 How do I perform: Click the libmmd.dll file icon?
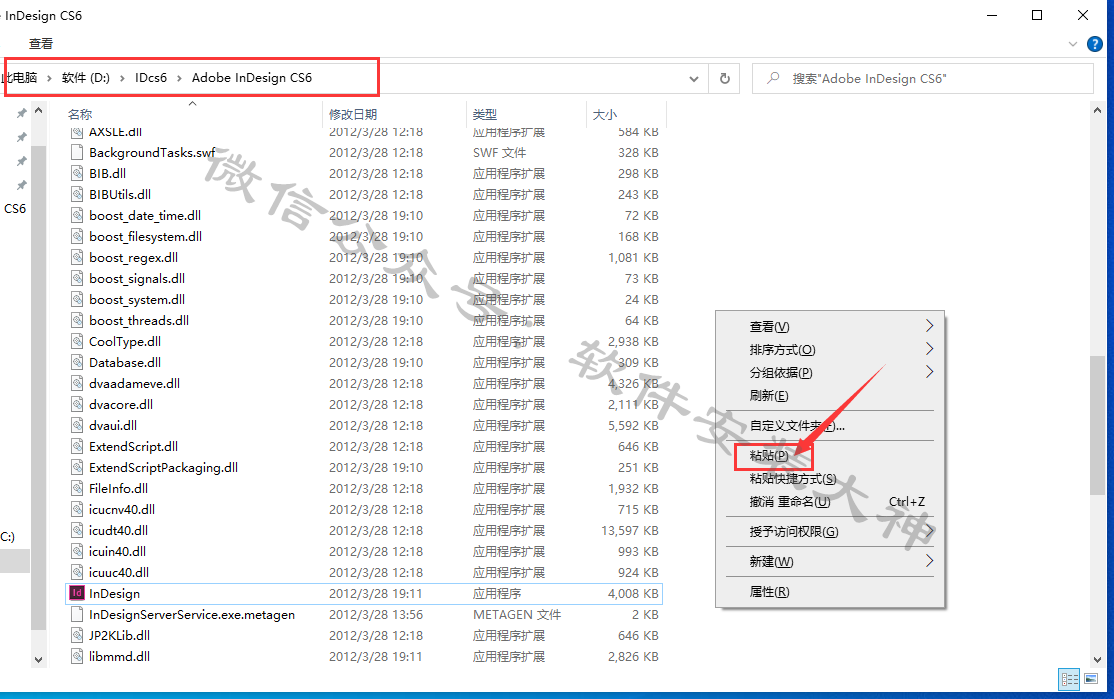point(77,656)
